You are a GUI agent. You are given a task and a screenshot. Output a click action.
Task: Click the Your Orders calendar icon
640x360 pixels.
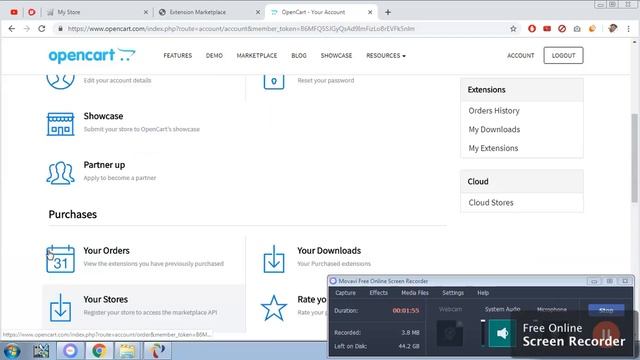pyautogui.click(x=60, y=259)
